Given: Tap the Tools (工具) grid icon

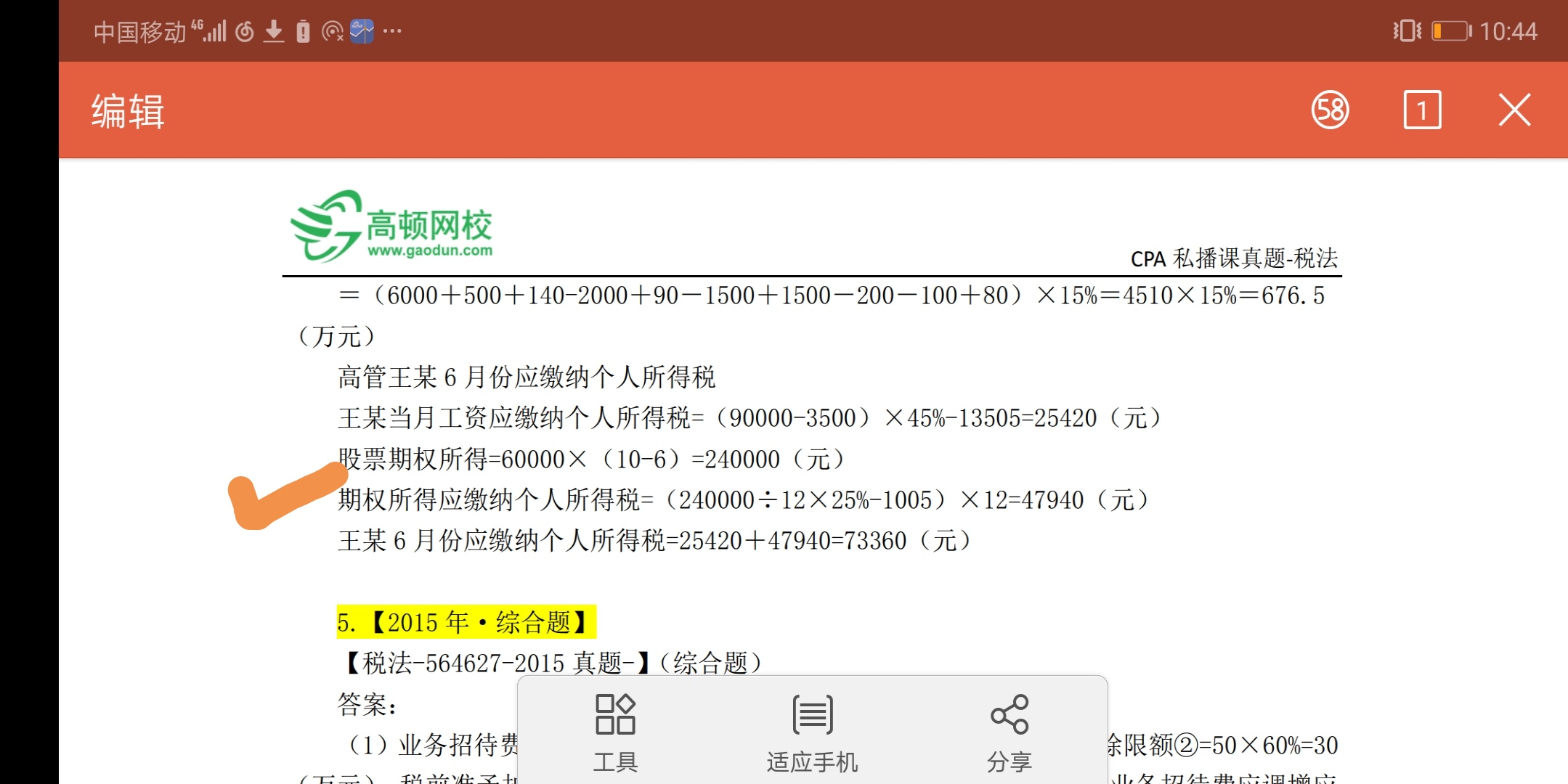Looking at the screenshot, I should point(615,714).
